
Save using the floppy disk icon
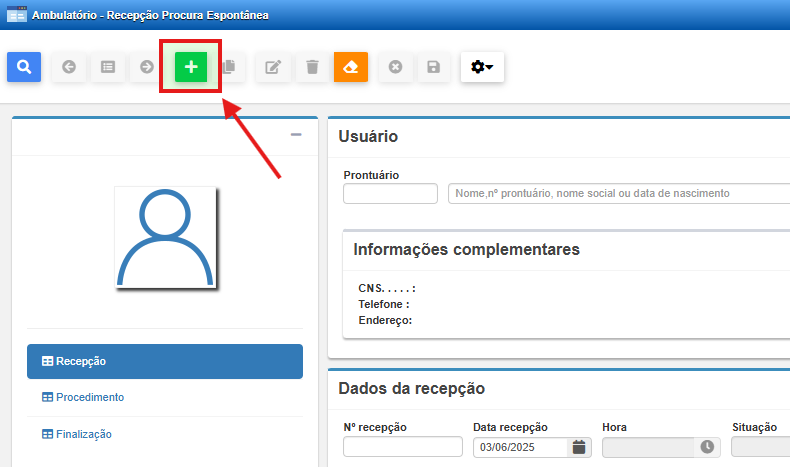click(x=433, y=67)
